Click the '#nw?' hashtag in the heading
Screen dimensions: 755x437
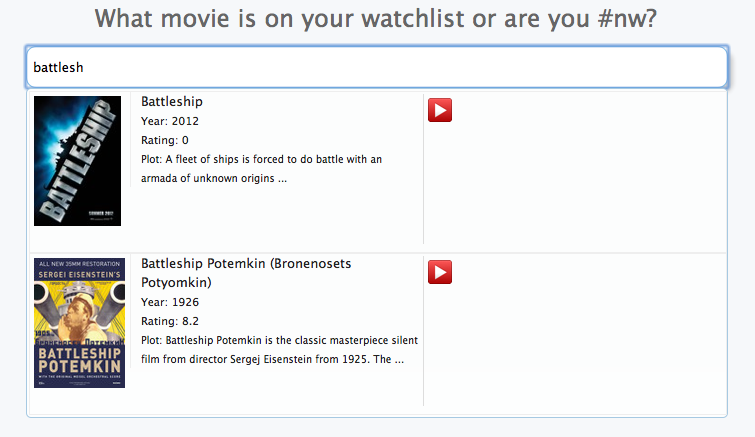tap(627, 19)
